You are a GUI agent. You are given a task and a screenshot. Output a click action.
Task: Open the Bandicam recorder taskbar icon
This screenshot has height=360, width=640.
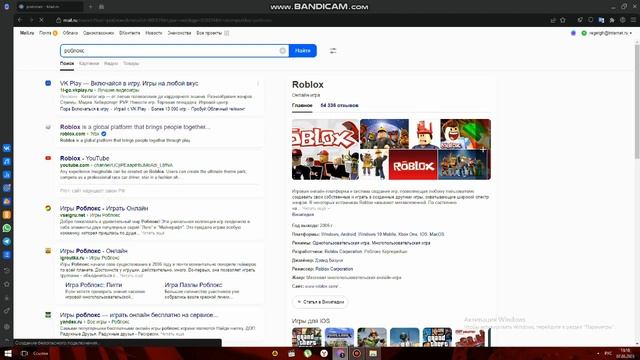click(357, 353)
